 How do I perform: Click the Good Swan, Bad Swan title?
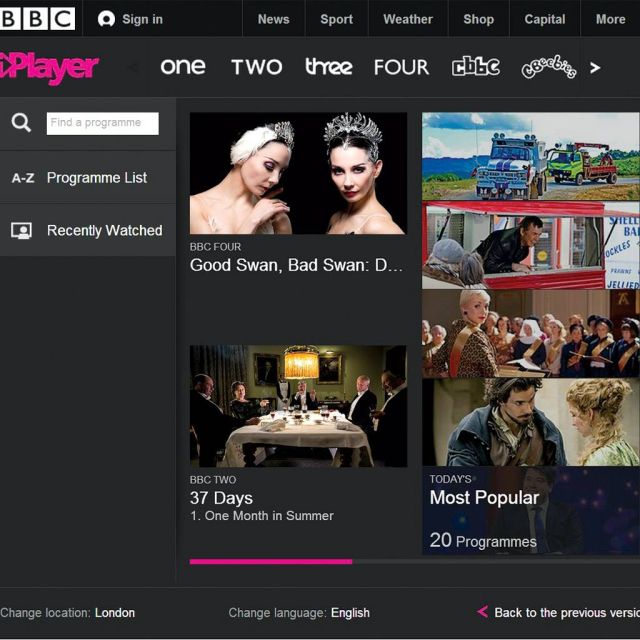pos(296,265)
